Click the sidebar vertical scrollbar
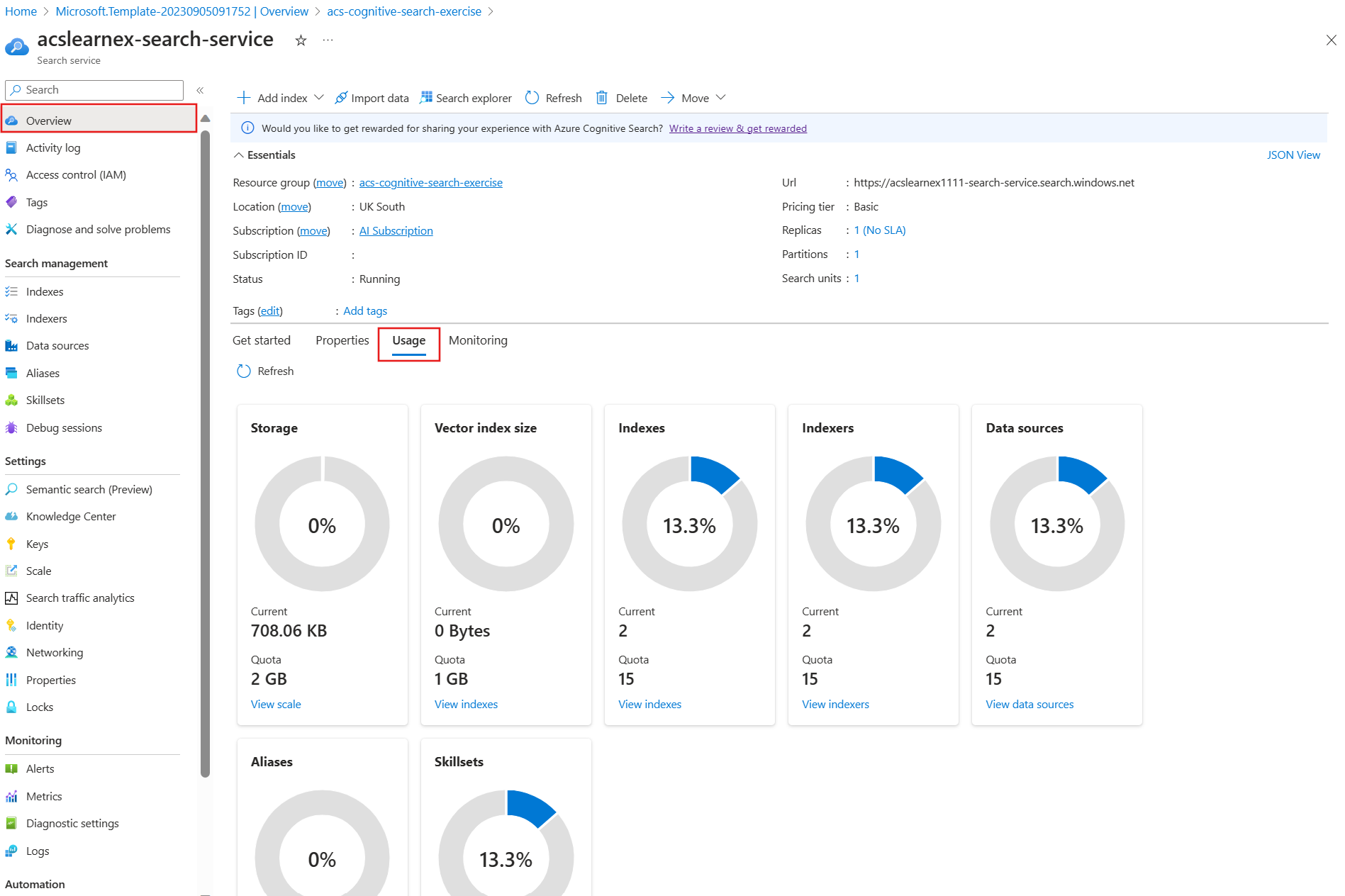 pos(206,454)
